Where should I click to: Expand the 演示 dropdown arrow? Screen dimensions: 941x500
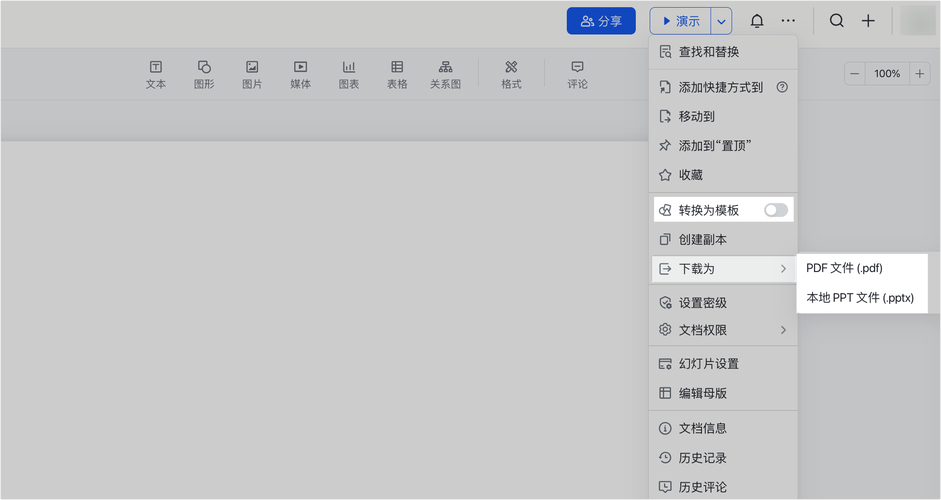pyautogui.click(x=721, y=21)
